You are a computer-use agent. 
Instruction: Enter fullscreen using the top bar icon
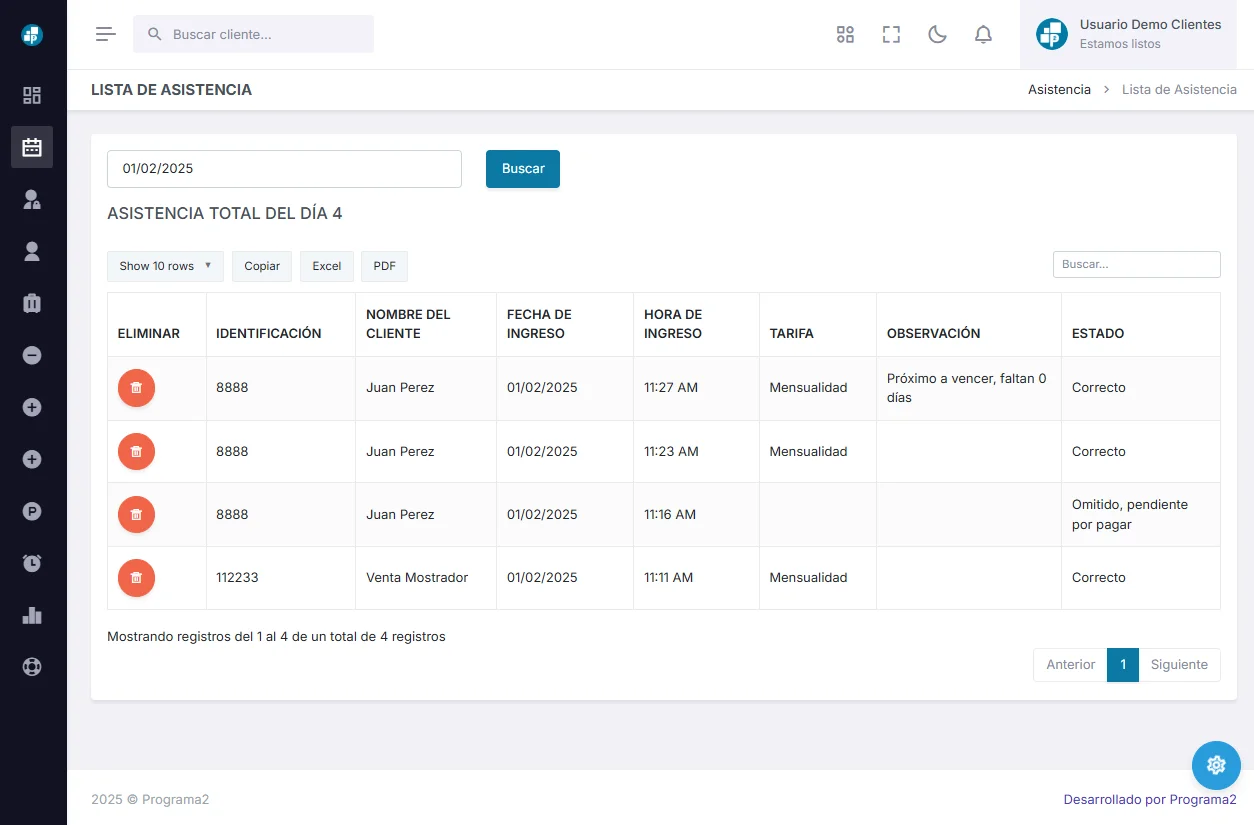click(x=891, y=35)
